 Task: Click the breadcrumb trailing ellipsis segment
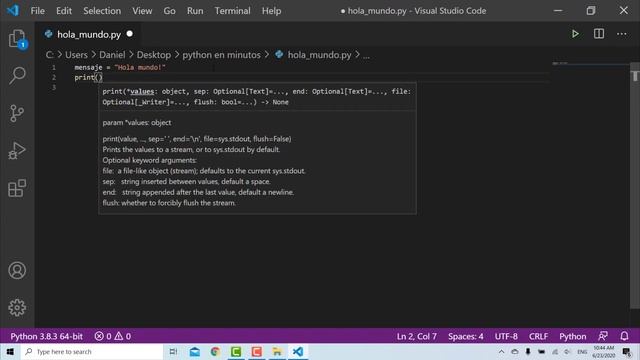point(366,55)
